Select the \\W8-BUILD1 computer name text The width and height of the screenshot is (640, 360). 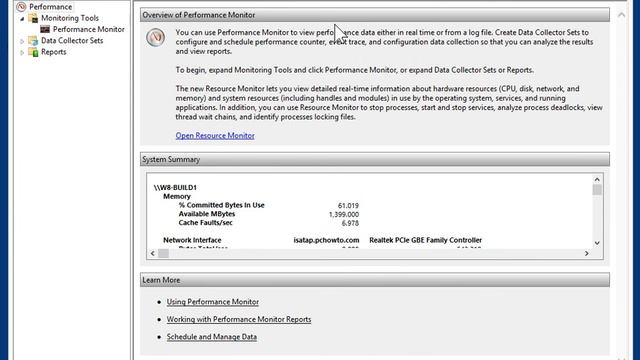tap(175, 187)
